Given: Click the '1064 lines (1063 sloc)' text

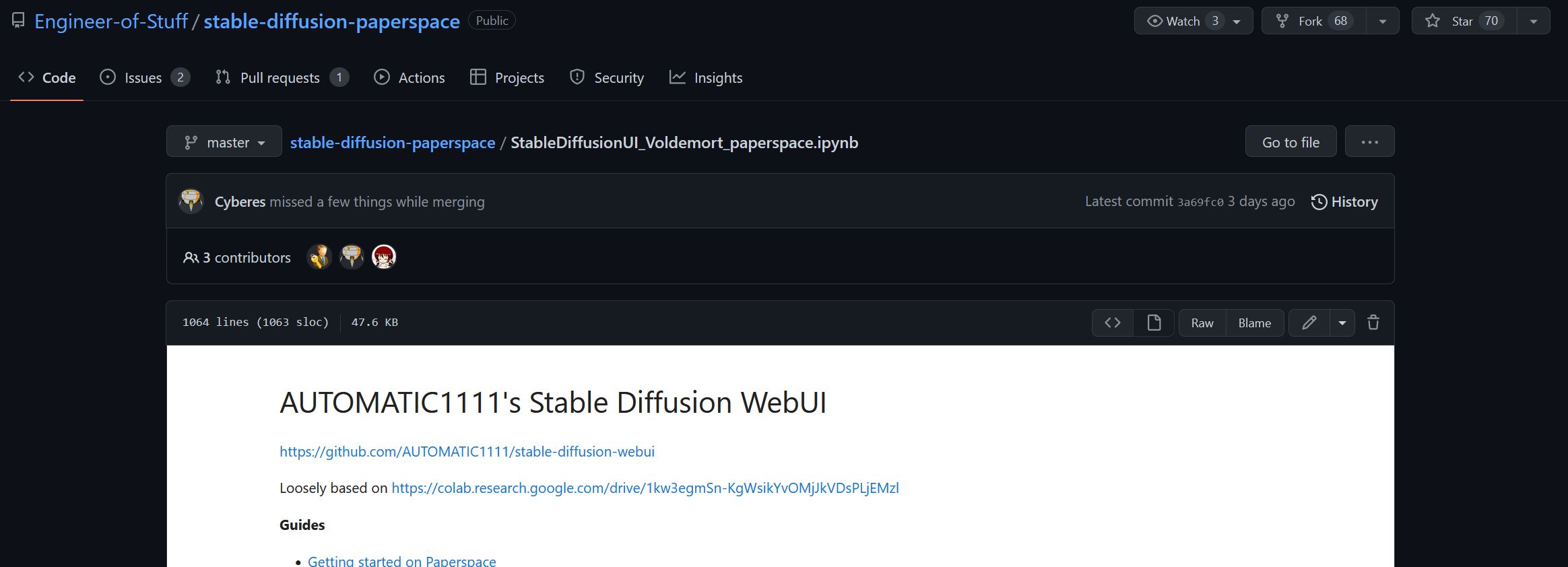Looking at the screenshot, I should click(256, 322).
